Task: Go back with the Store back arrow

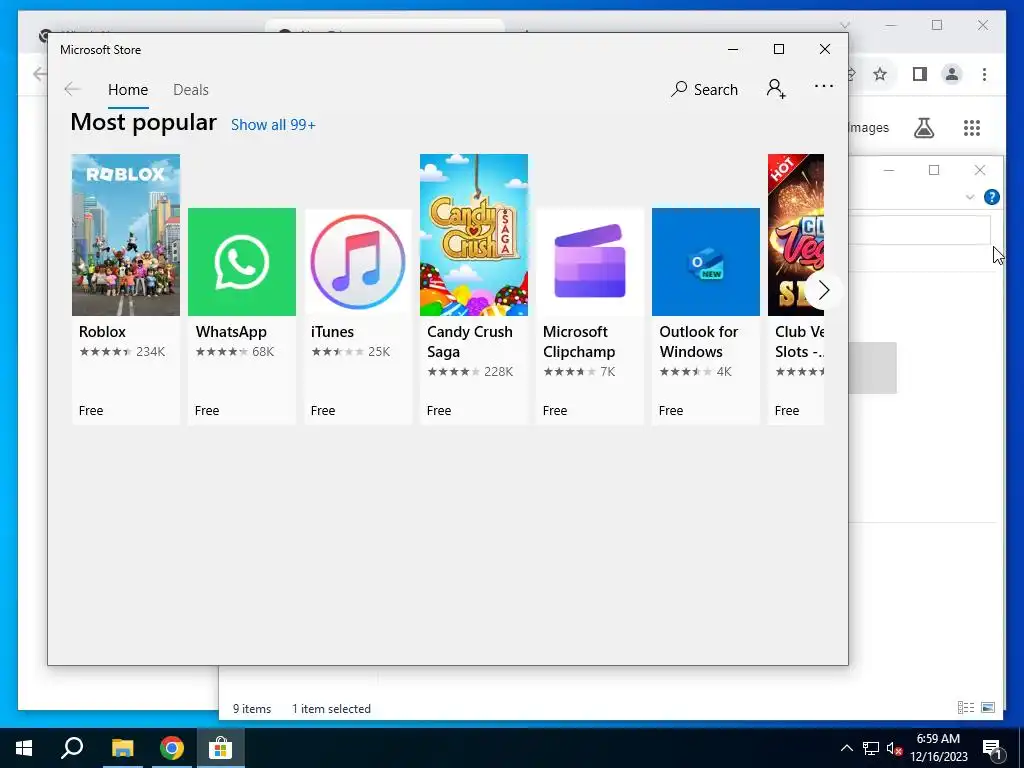Action: pyautogui.click(x=72, y=89)
